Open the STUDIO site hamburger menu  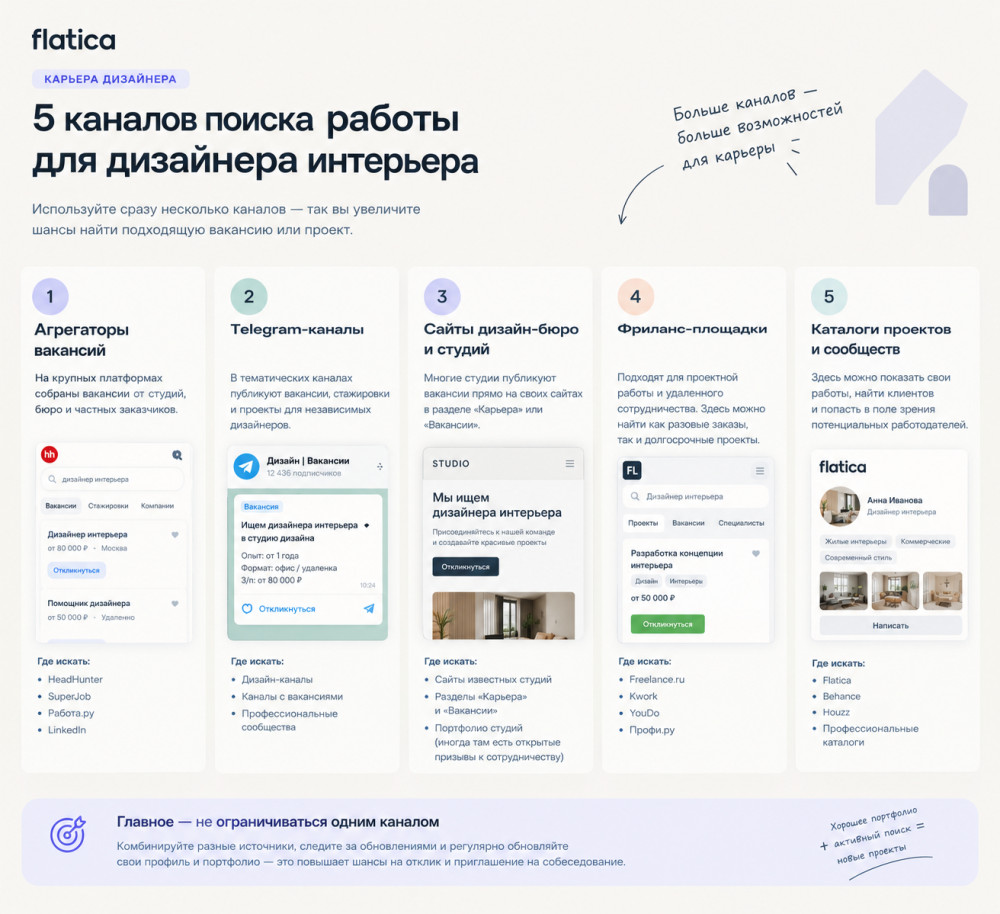570,464
